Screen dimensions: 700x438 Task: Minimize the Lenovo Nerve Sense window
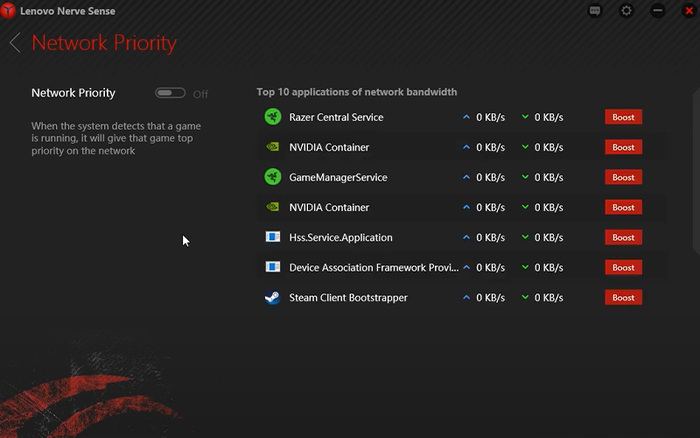(x=658, y=10)
